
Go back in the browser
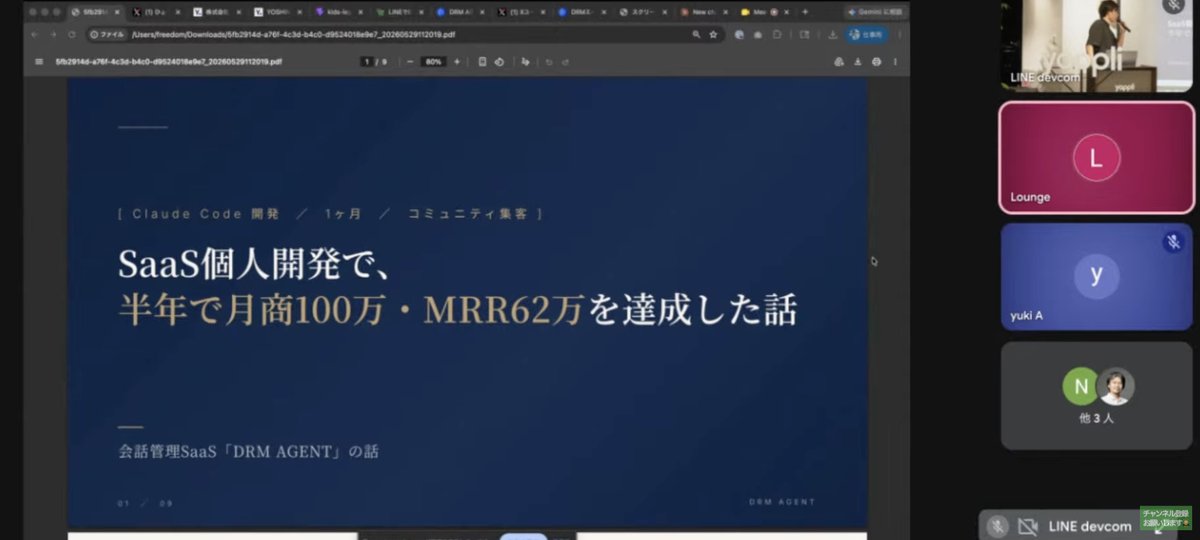point(36,34)
